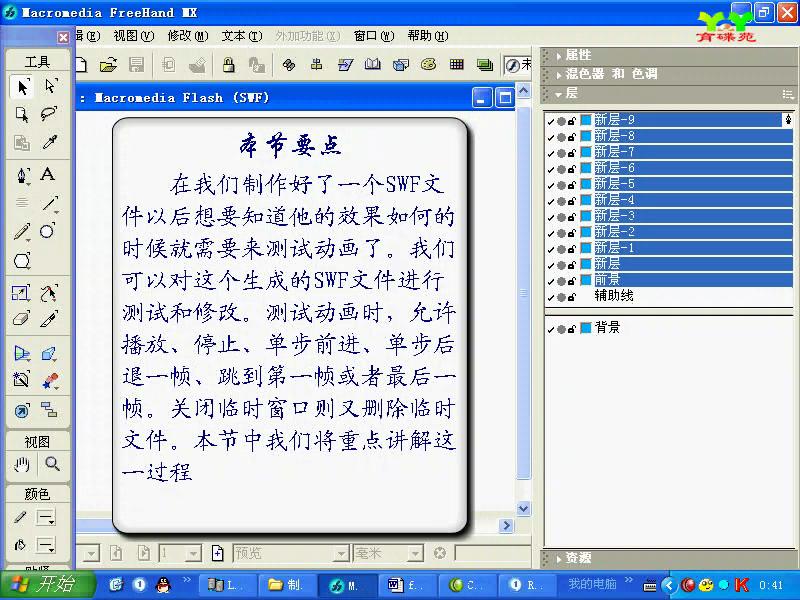Screen dimensions: 800x600
Task: Open the Swatches grid icon
Action: pyautogui.click(x=456, y=65)
